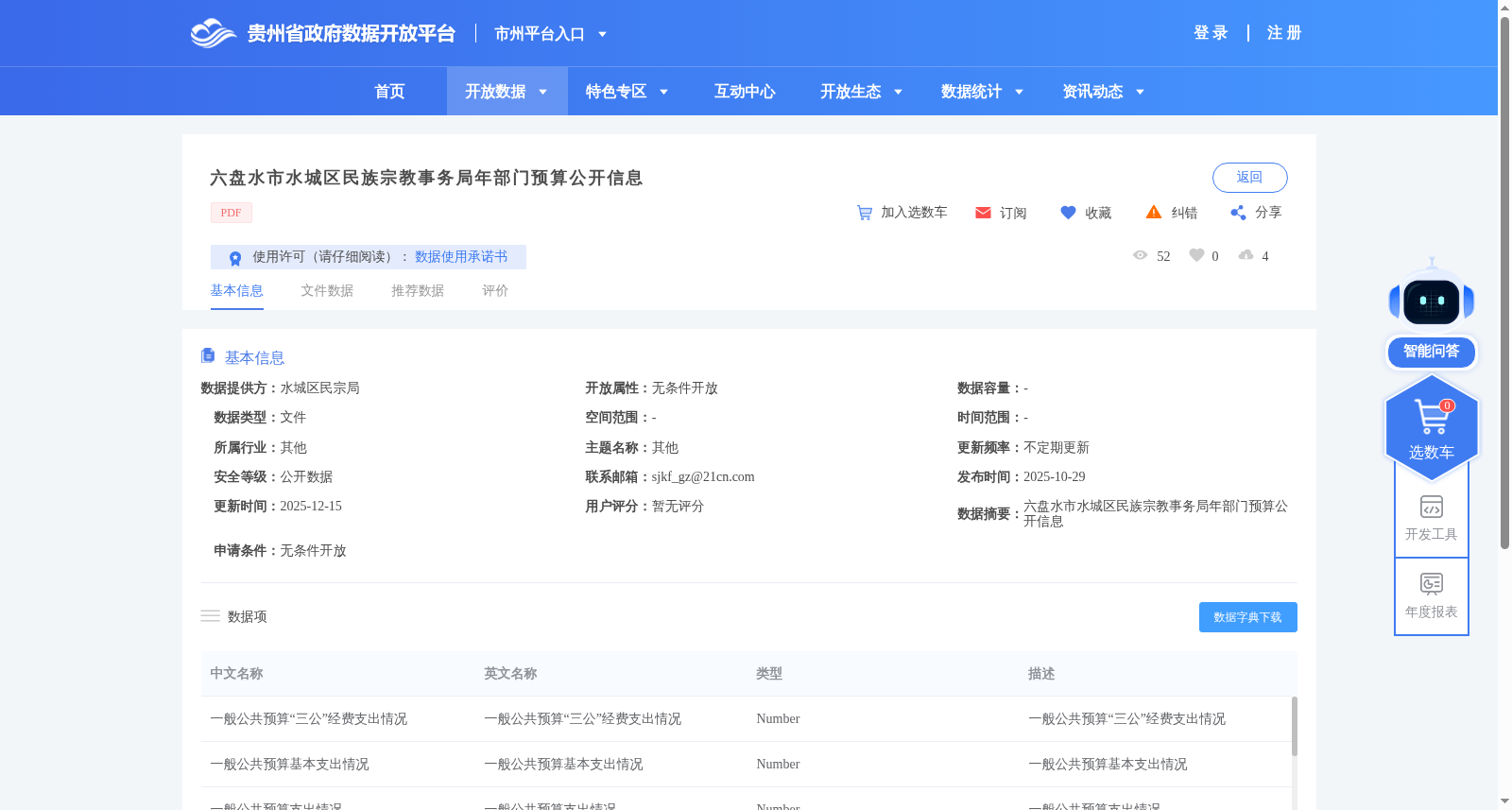Expand the 市州平台入口 dropdown
The image size is (1512, 810).
point(602,34)
